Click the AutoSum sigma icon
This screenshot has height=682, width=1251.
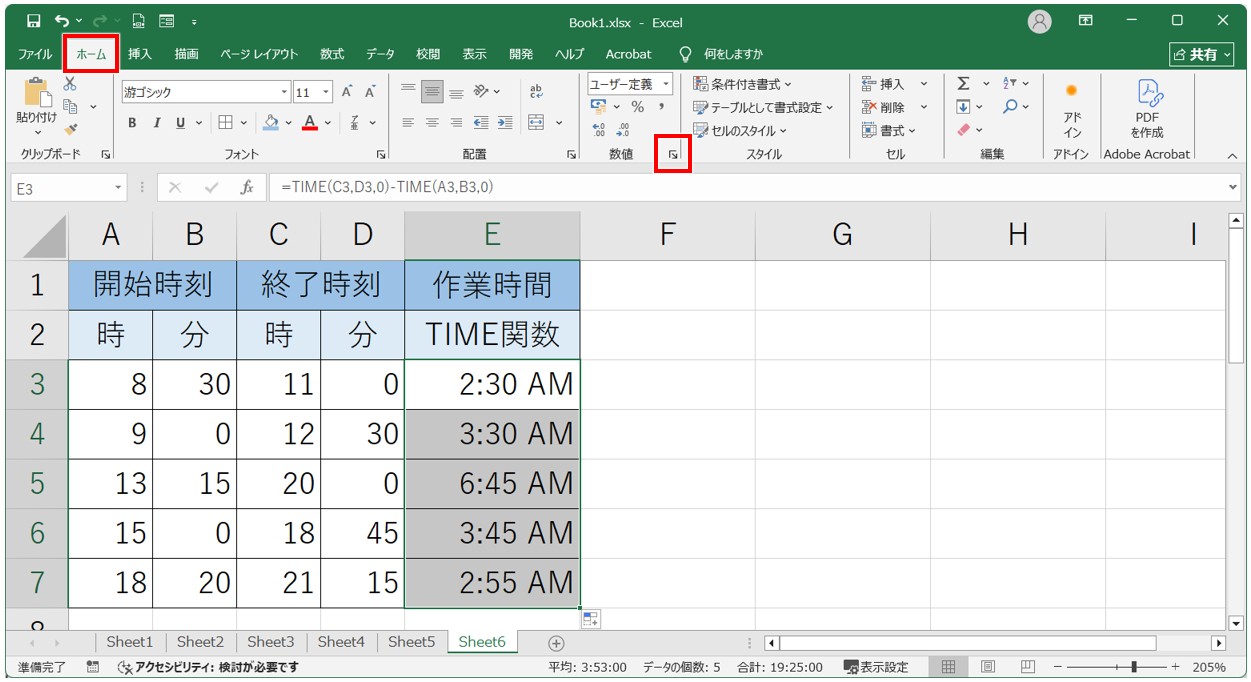coord(963,84)
